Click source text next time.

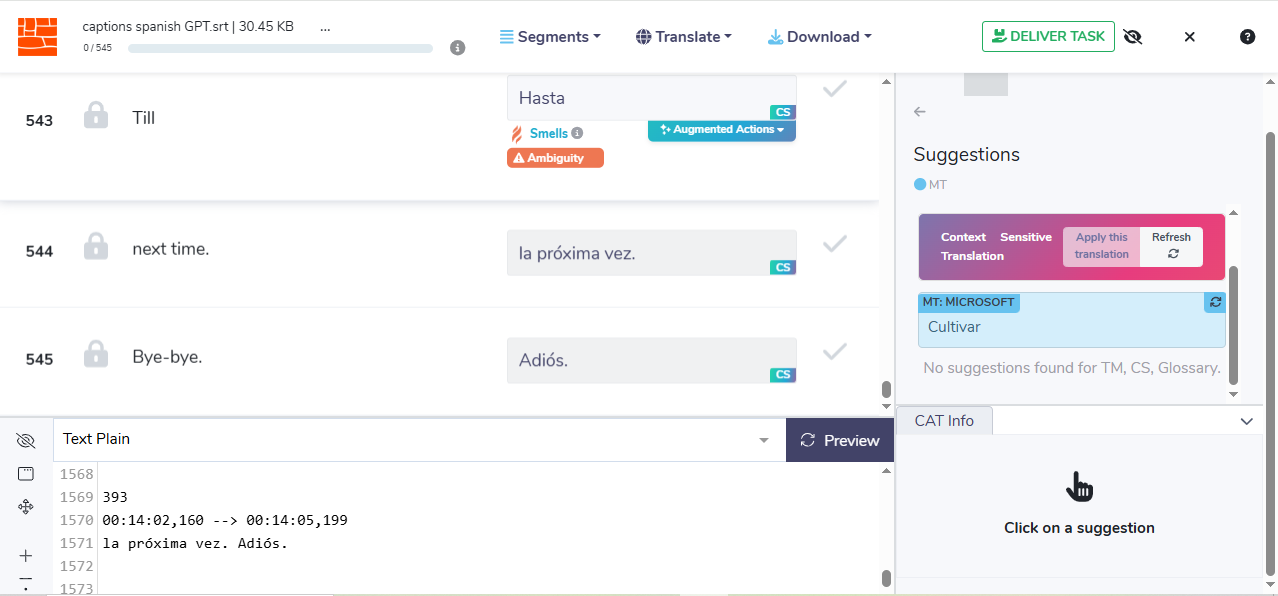point(171,249)
